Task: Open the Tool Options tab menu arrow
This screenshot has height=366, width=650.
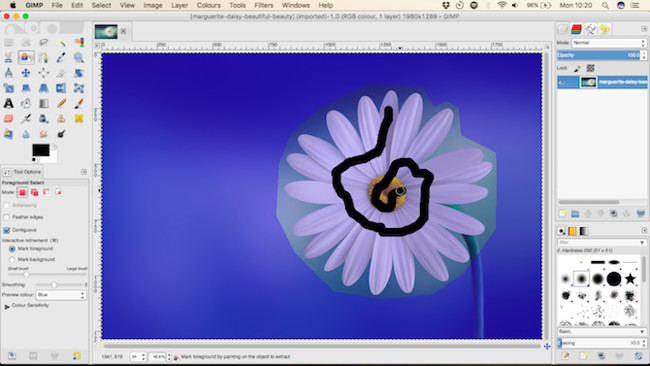Action: point(84,172)
